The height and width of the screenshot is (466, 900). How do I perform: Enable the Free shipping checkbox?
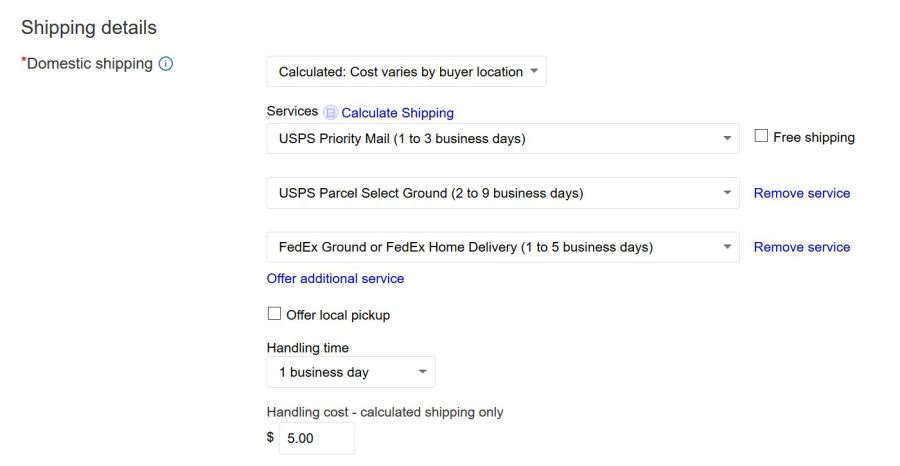(x=761, y=137)
